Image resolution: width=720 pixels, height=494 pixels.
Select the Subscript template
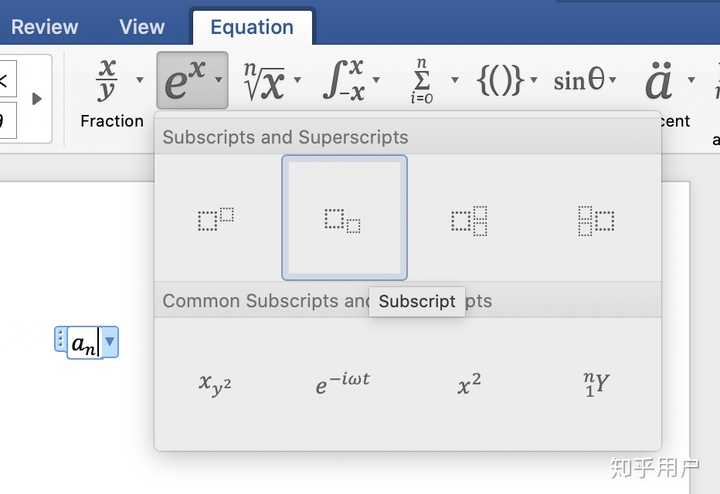344,218
